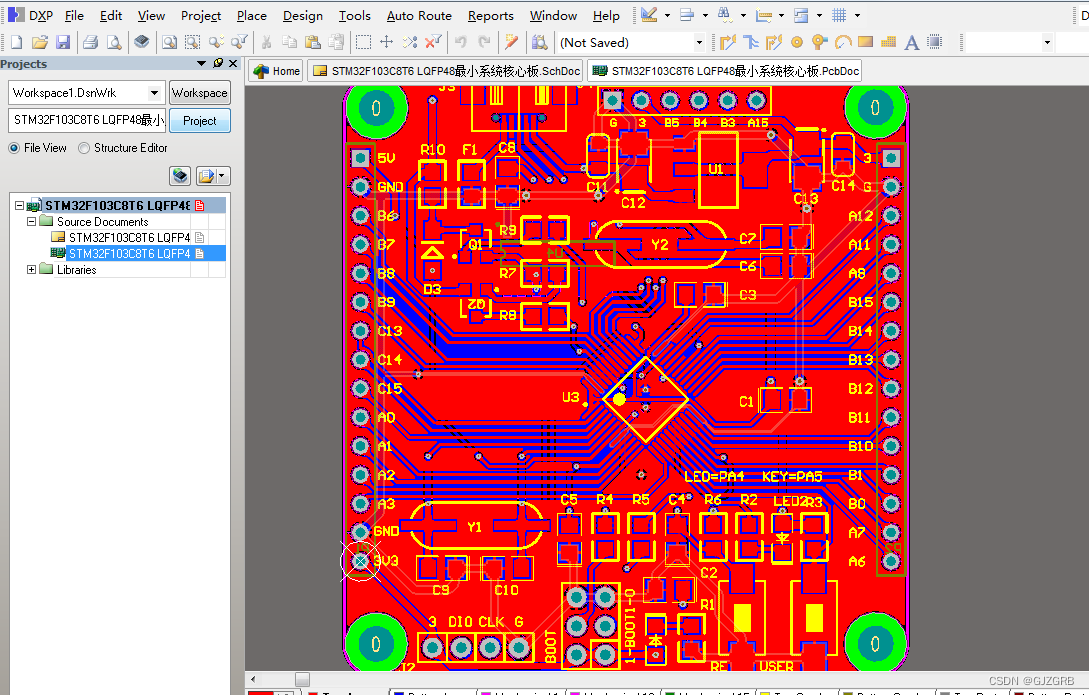This screenshot has width=1089, height=695.
Task: Pin the Projects panel with pushpin
Action: pos(218,63)
